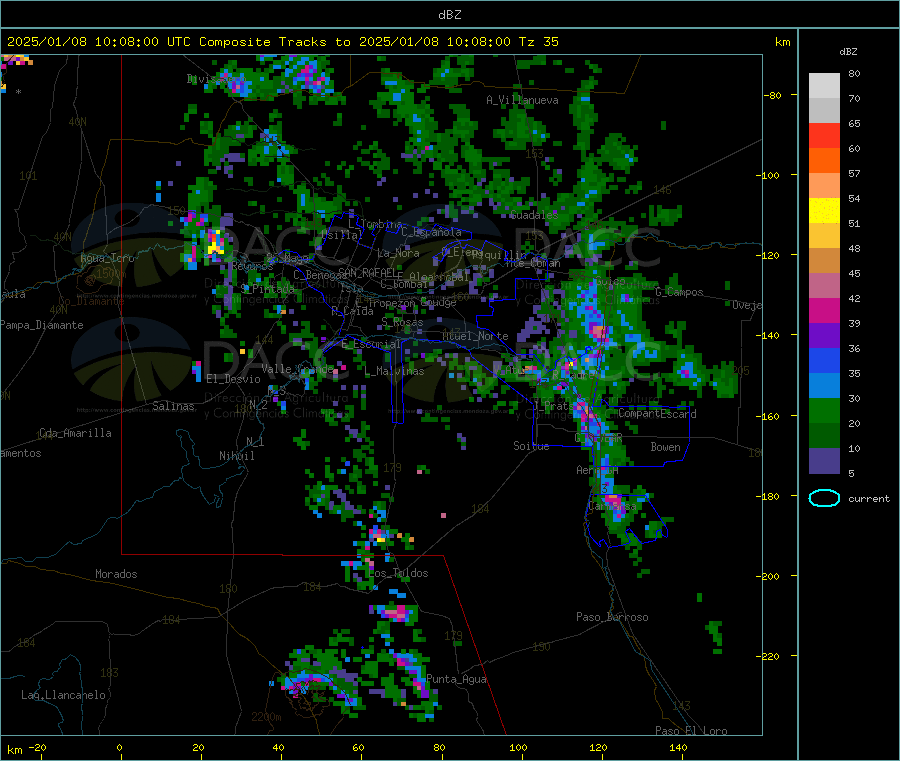
Task: Select the red 60-65 dBZ legend swatch
Action: 824,136
